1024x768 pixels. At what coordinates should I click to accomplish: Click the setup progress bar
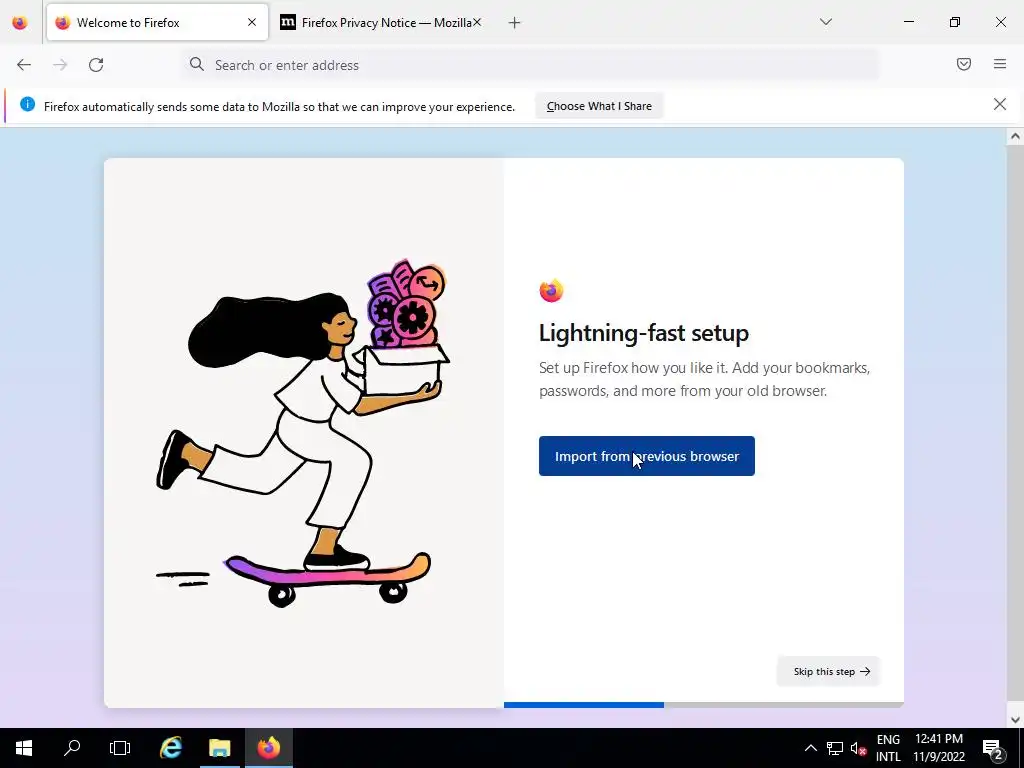(703, 705)
